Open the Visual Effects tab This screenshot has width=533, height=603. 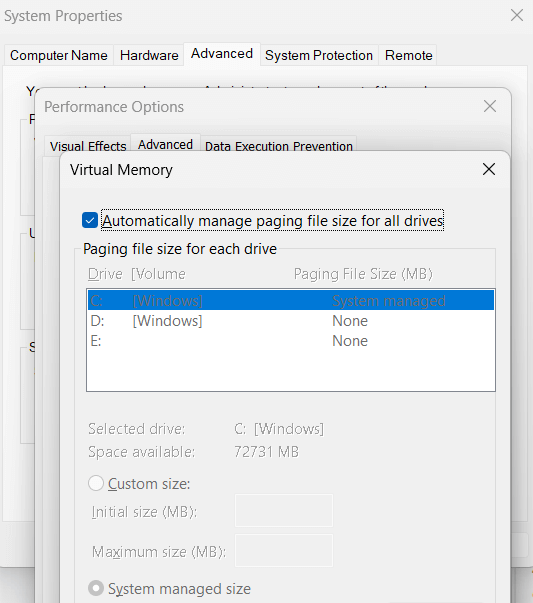pos(88,146)
